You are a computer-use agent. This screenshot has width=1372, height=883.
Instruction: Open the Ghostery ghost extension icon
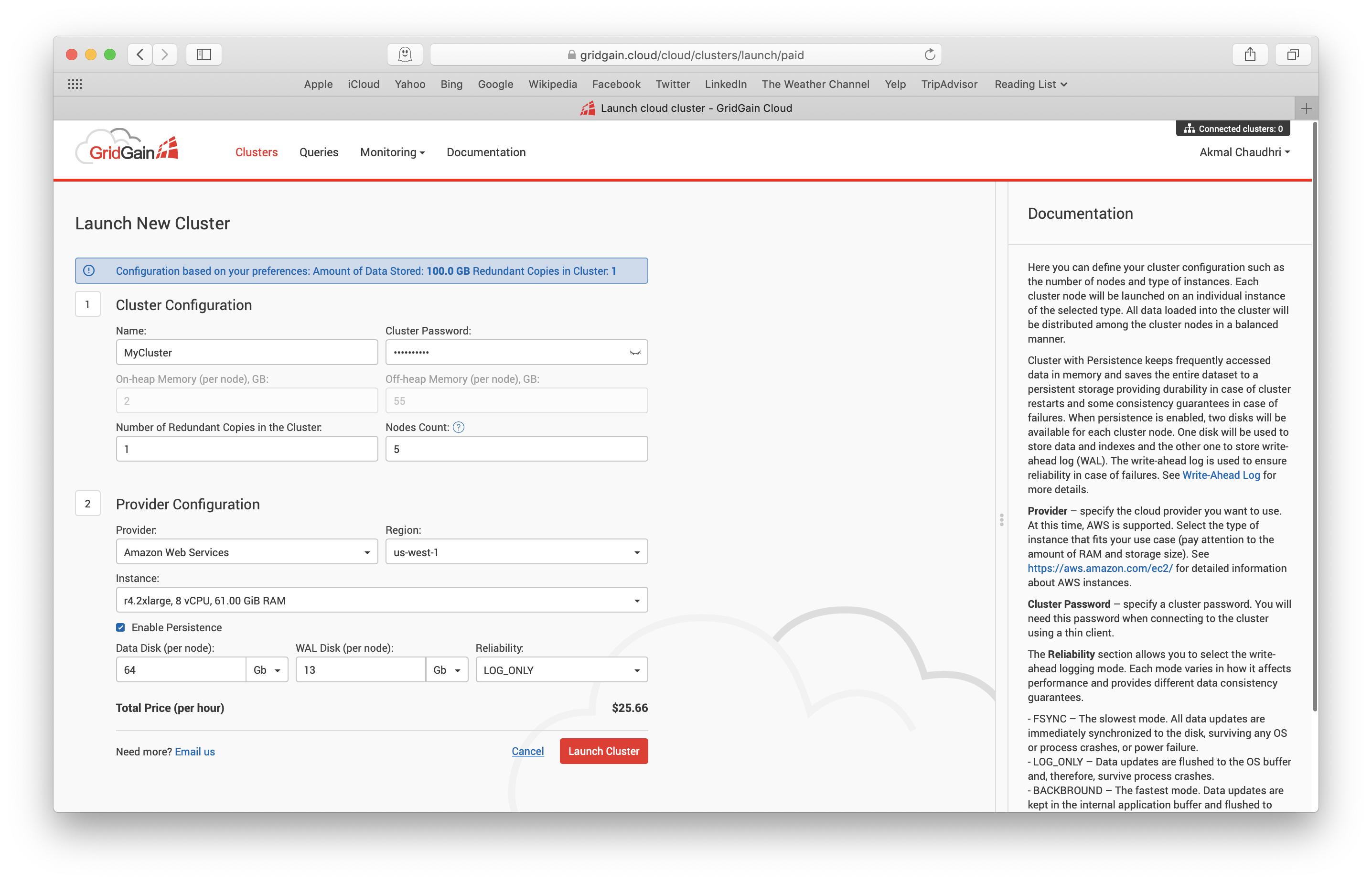(x=405, y=54)
